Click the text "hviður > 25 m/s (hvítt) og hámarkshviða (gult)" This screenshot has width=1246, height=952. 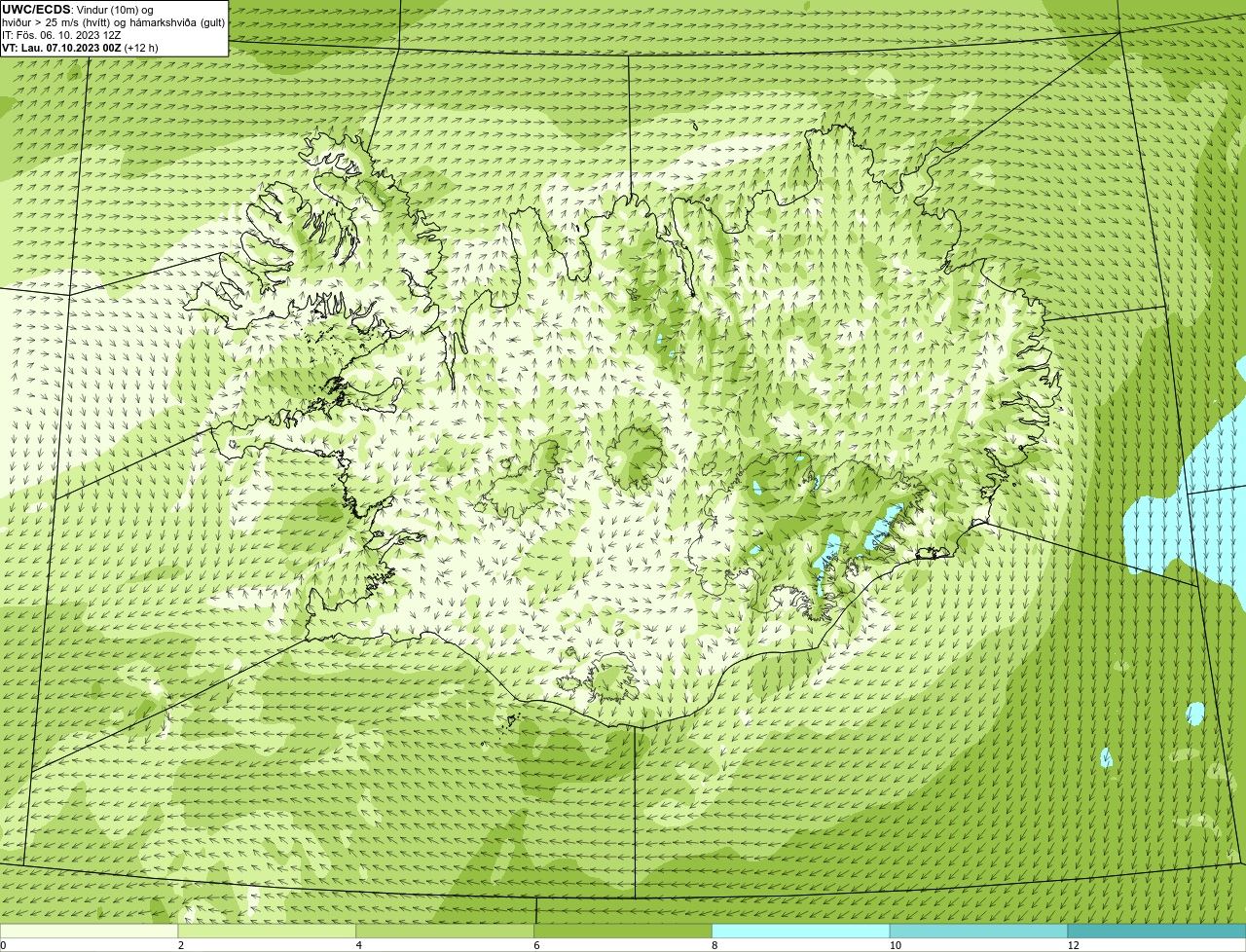point(113,22)
